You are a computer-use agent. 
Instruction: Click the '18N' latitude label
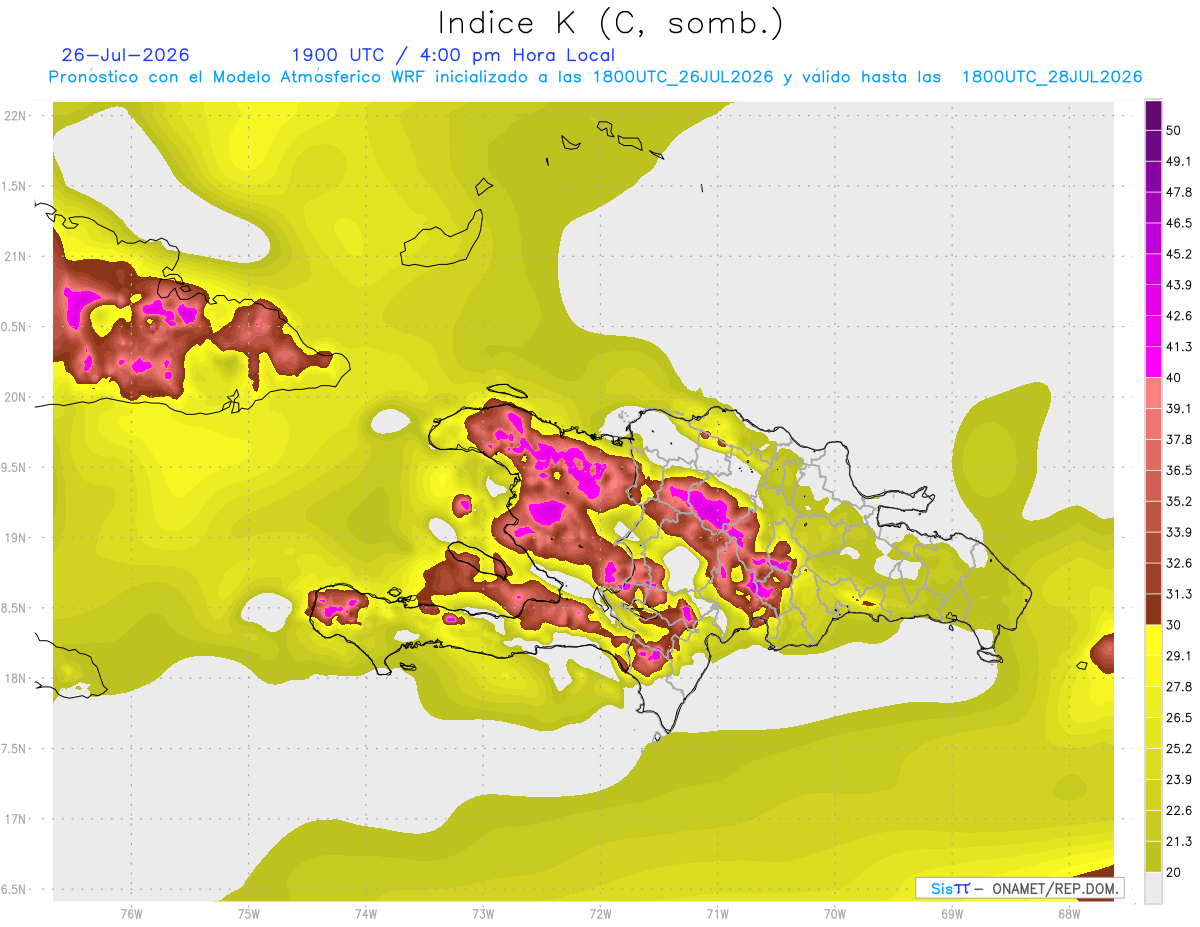[x=16, y=679]
